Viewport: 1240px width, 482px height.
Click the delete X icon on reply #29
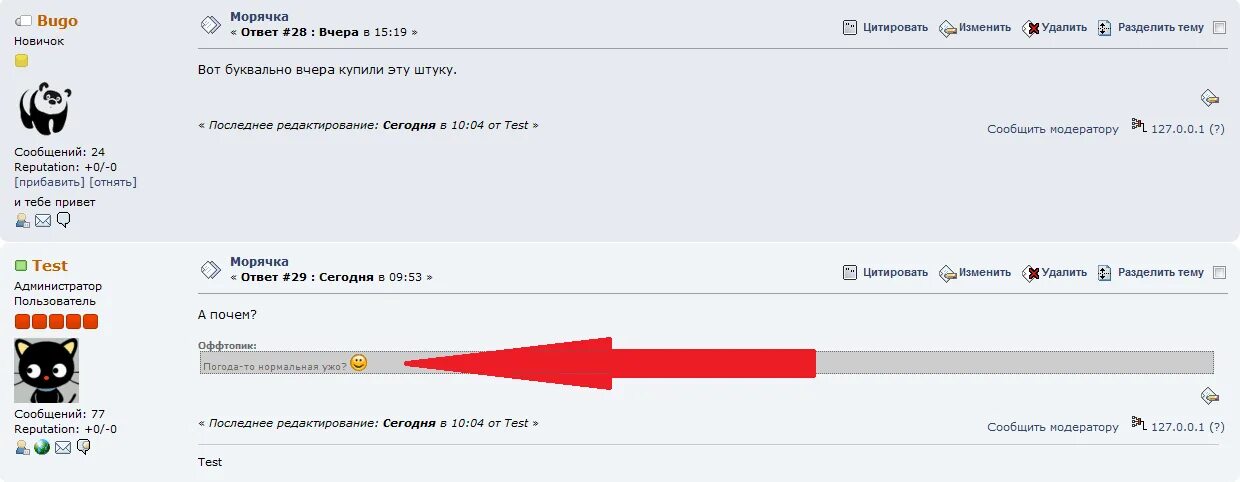pyautogui.click(x=1031, y=273)
